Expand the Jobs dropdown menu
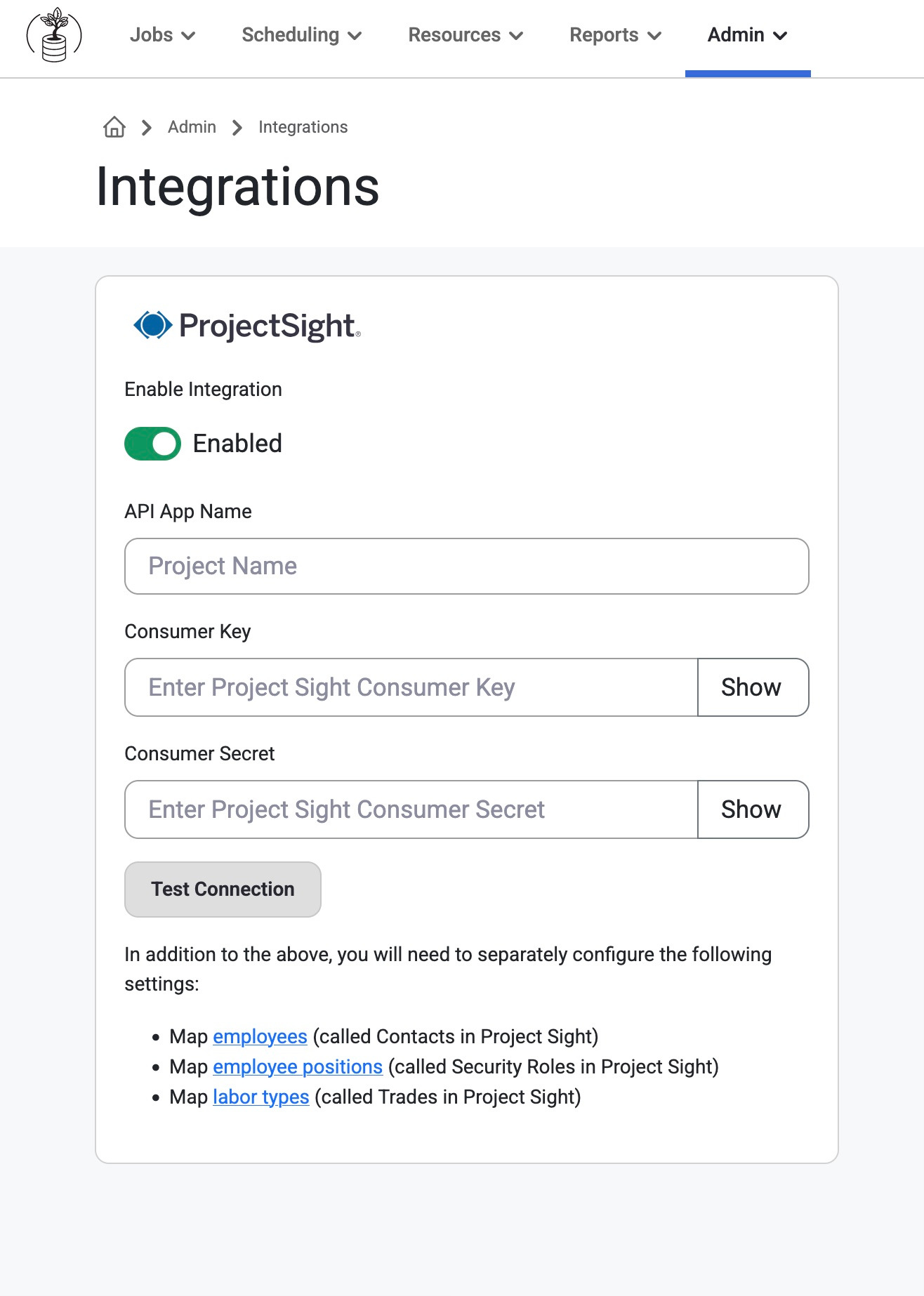 (162, 35)
